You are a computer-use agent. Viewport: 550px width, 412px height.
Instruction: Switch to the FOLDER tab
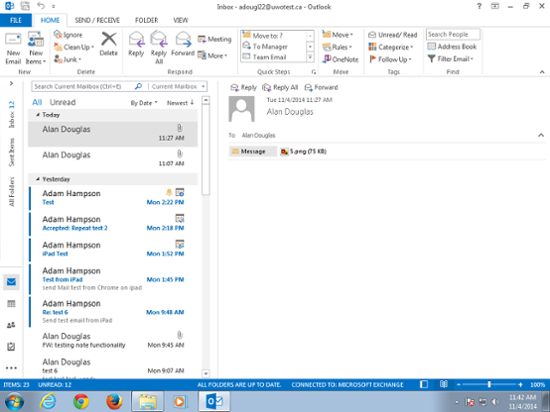tap(147, 20)
